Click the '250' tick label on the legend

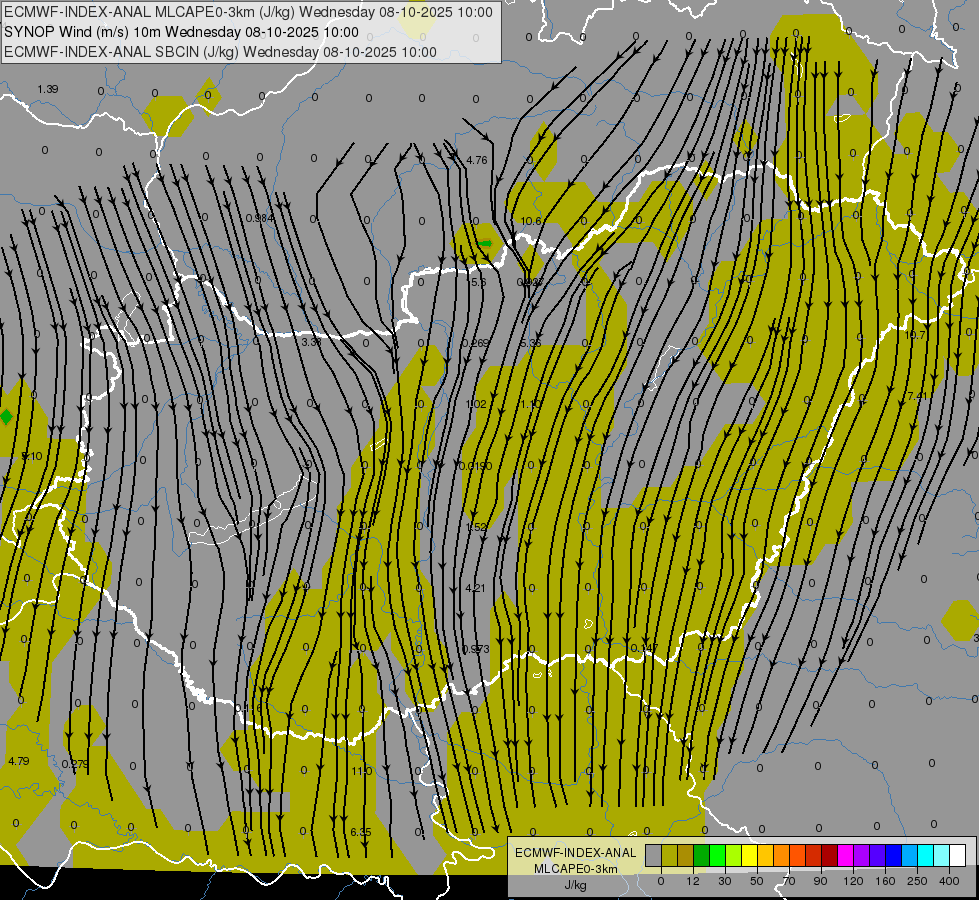pos(917,881)
